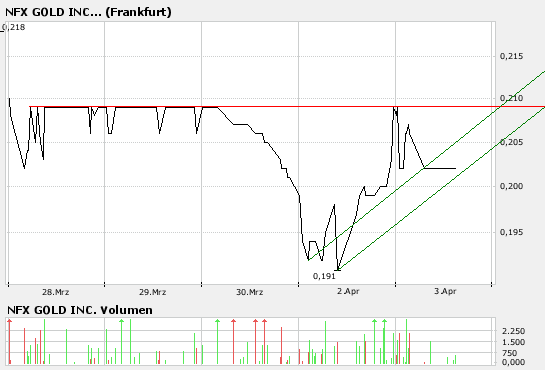Select the 3.Apr date label
Viewport: 545px width, 384px height.
445,291
